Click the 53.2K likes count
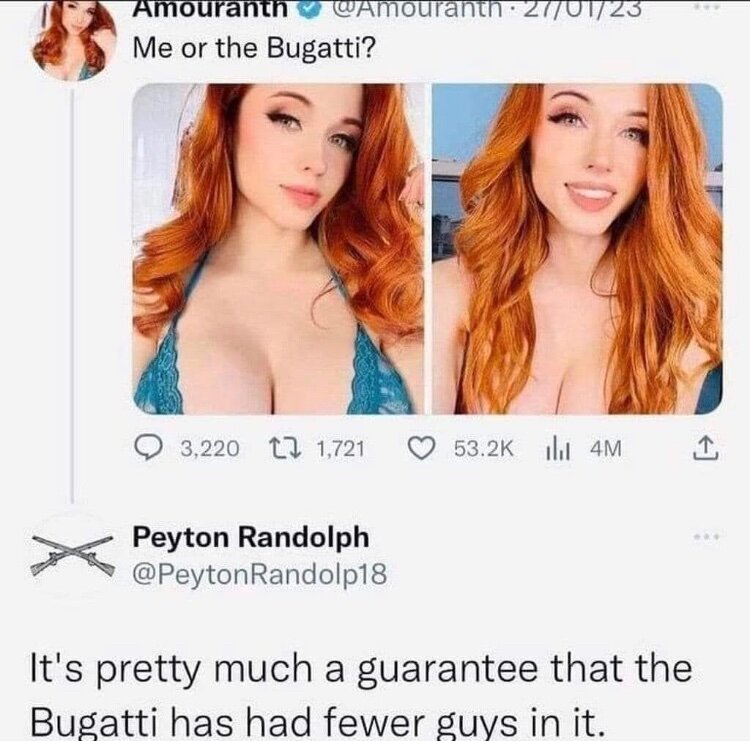Screen dimensions: 750x741 tap(484, 449)
